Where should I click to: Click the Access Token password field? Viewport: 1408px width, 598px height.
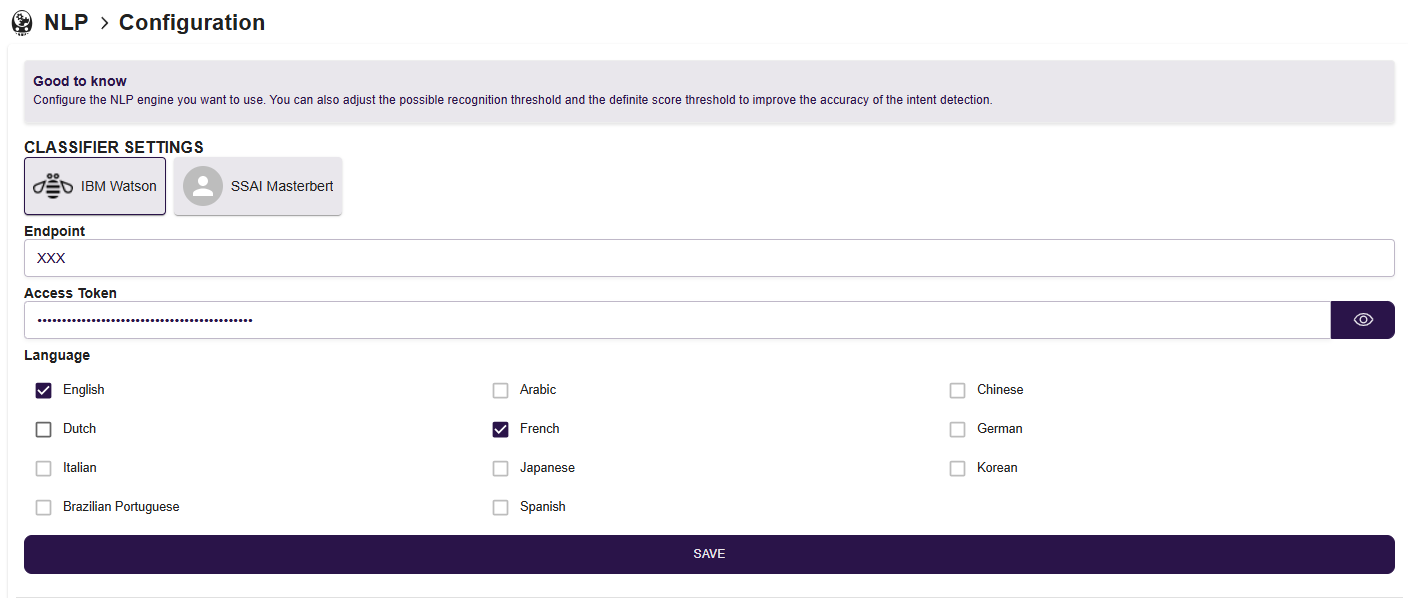tap(677, 320)
